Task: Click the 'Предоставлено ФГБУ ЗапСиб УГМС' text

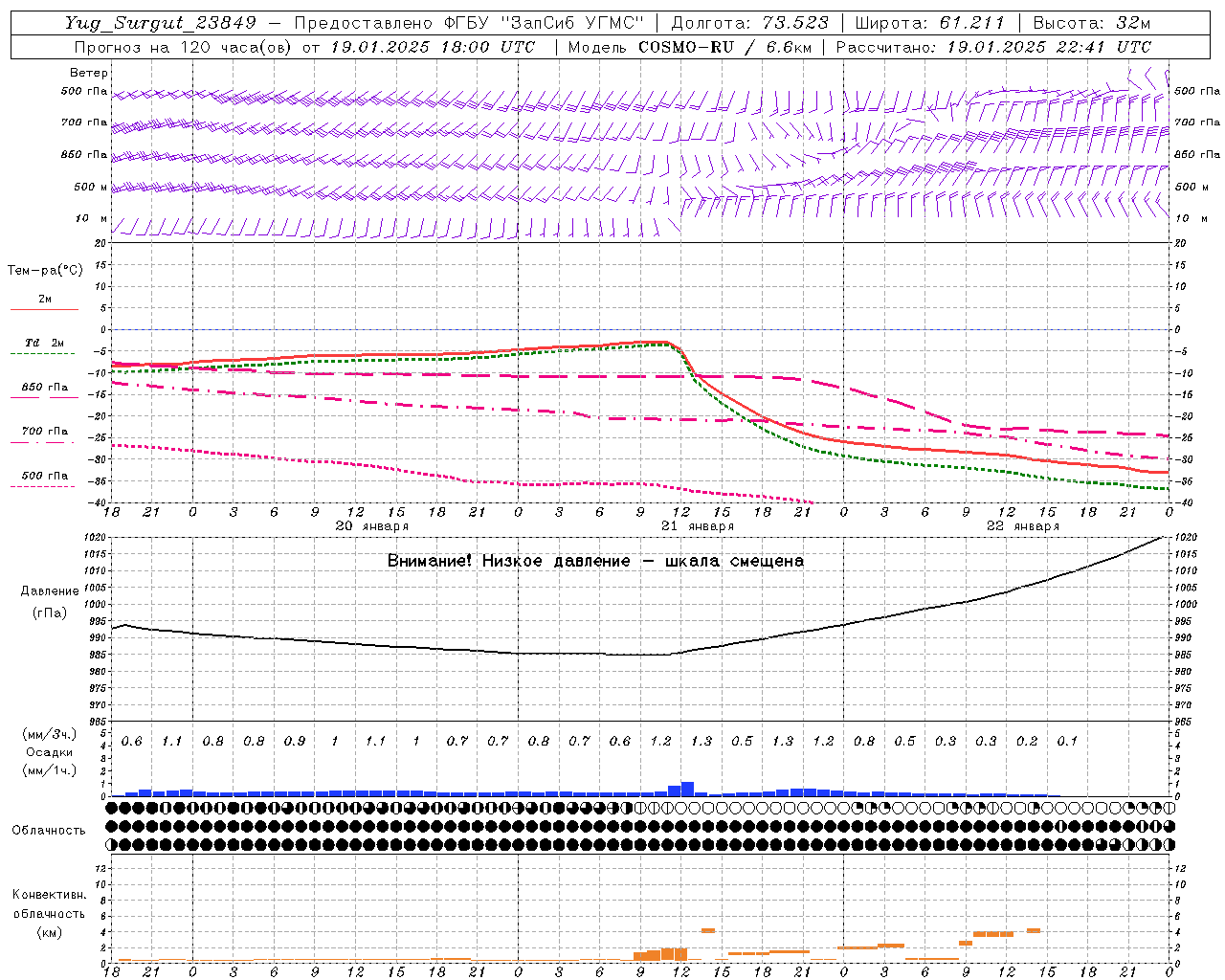Action: [x=469, y=23]
